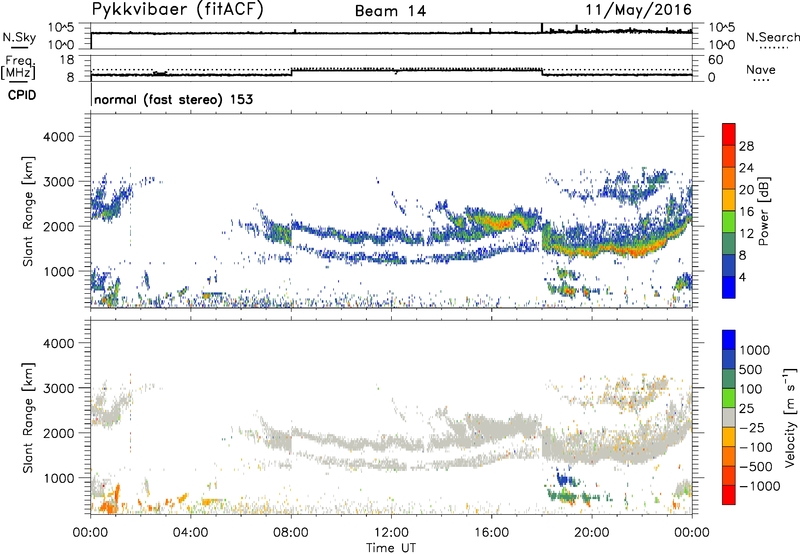
Task: Click the 20:00 time axis label
Action: 592,533
